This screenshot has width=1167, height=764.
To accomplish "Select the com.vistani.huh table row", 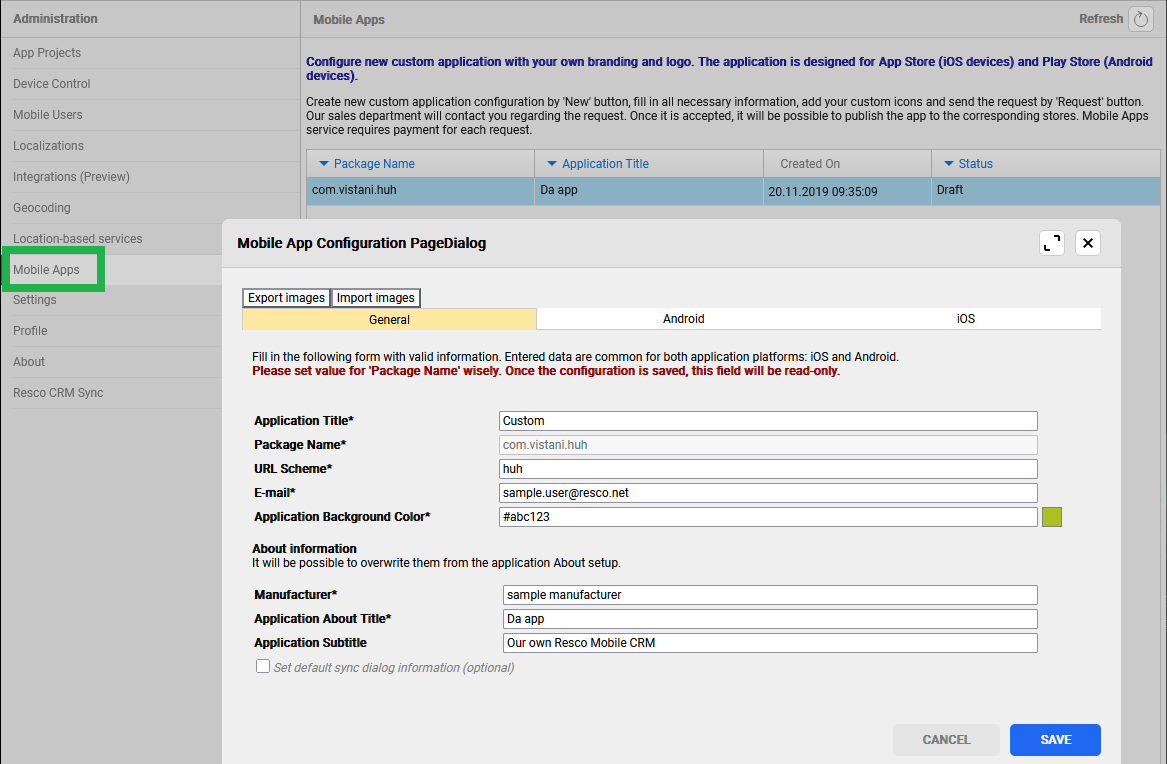I will [420, 190].
